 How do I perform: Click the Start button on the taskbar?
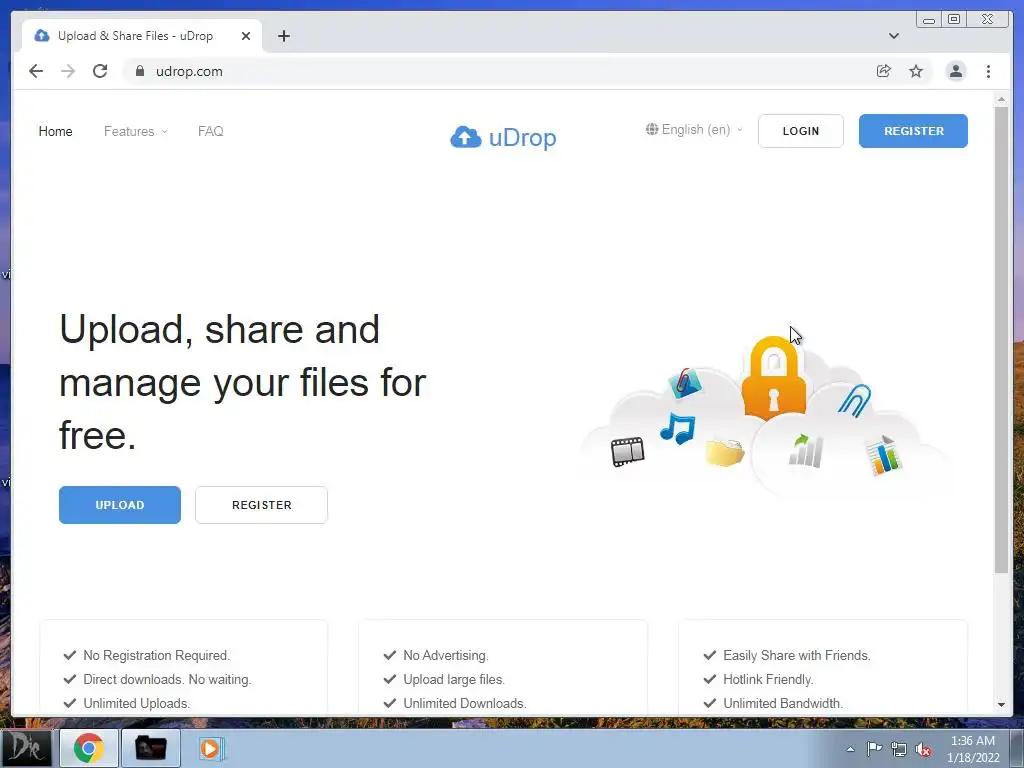(26, 748)
